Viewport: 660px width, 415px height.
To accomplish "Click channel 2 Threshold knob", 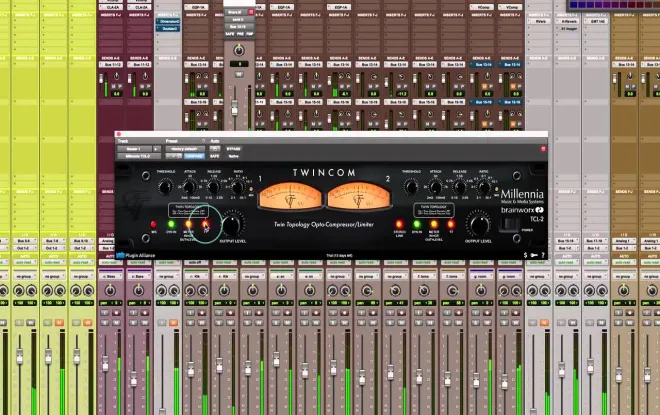I will tap(411, 187).
